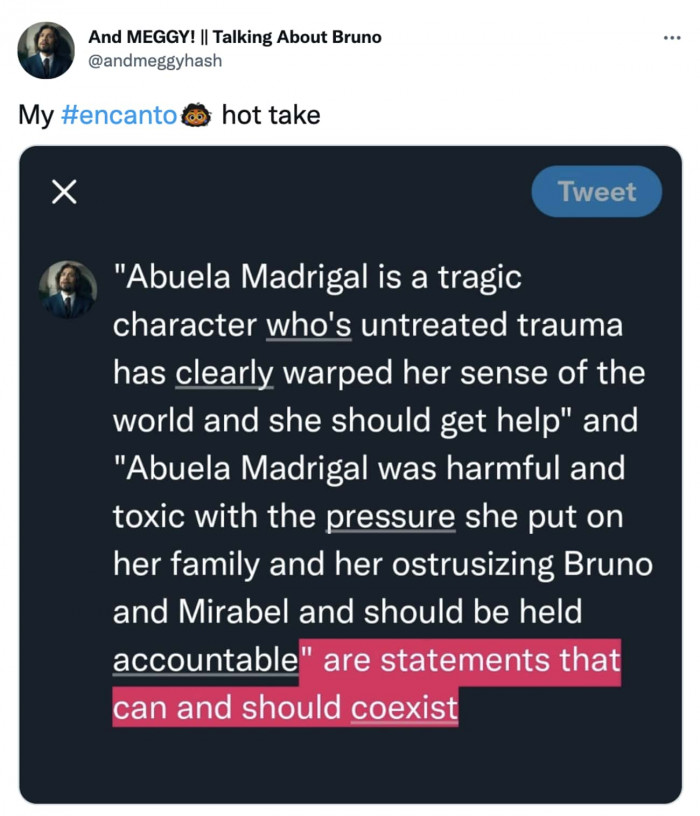This screenshot has width=700, height=816.
Task: Open the three-dot more options menu
Action: [671, 39]
